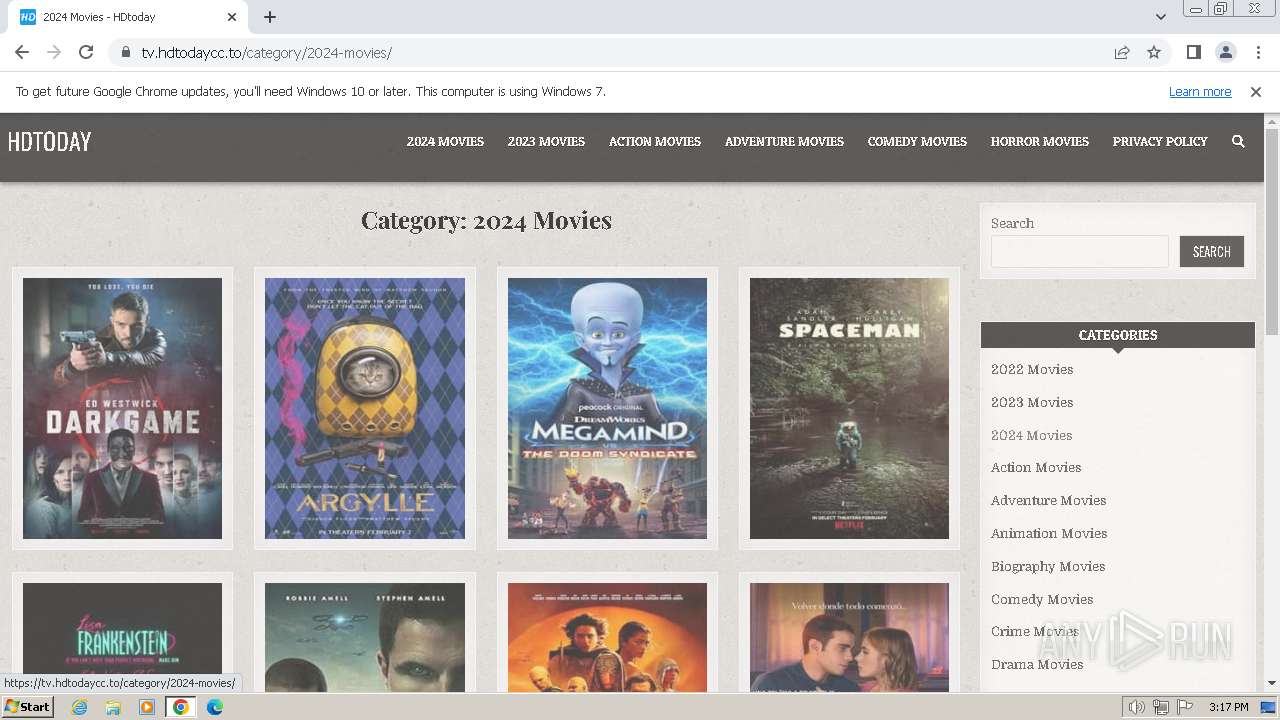The image size is (1280, 720).
Task: Open Windows Explorer folder in taskbar
Action: tap(113, 707)
